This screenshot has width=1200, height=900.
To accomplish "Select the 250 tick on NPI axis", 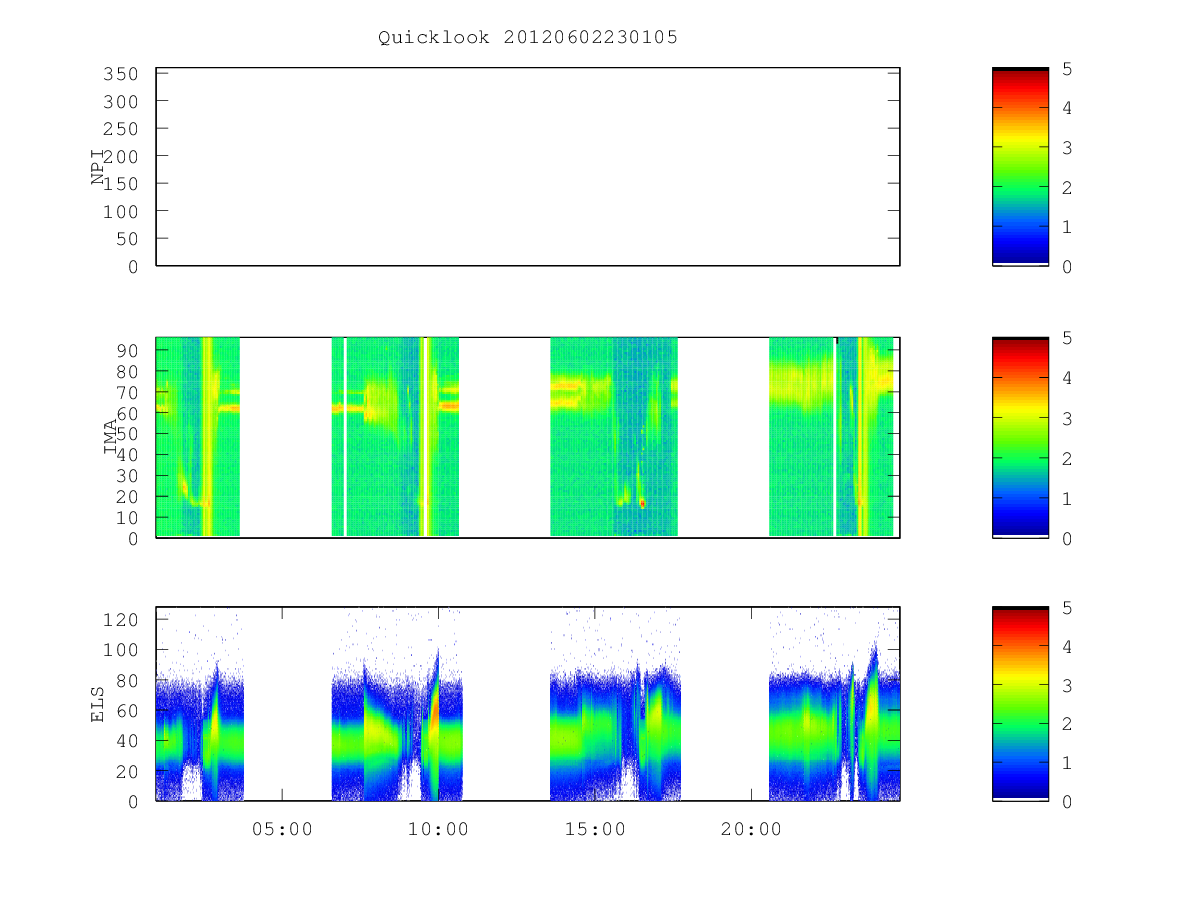I will click(x=120, y=129).
